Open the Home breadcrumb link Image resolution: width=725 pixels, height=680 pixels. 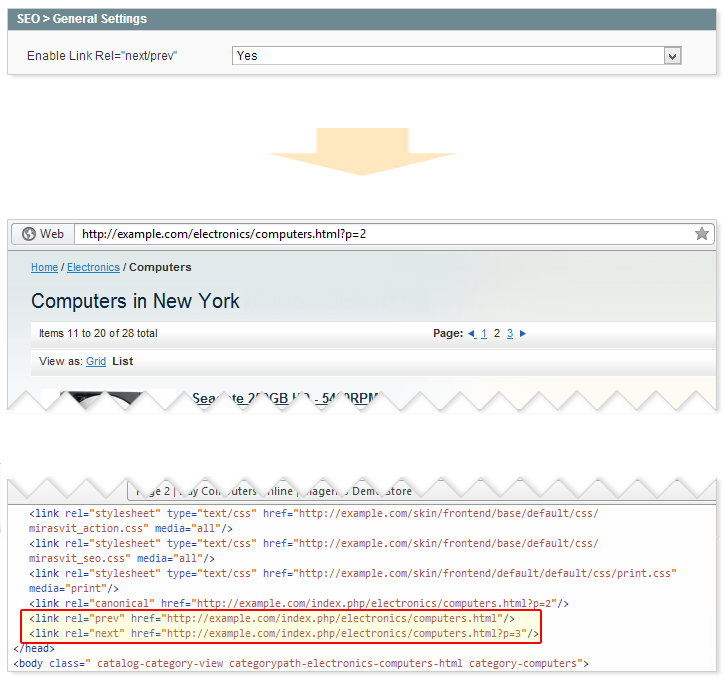point(44,268)
